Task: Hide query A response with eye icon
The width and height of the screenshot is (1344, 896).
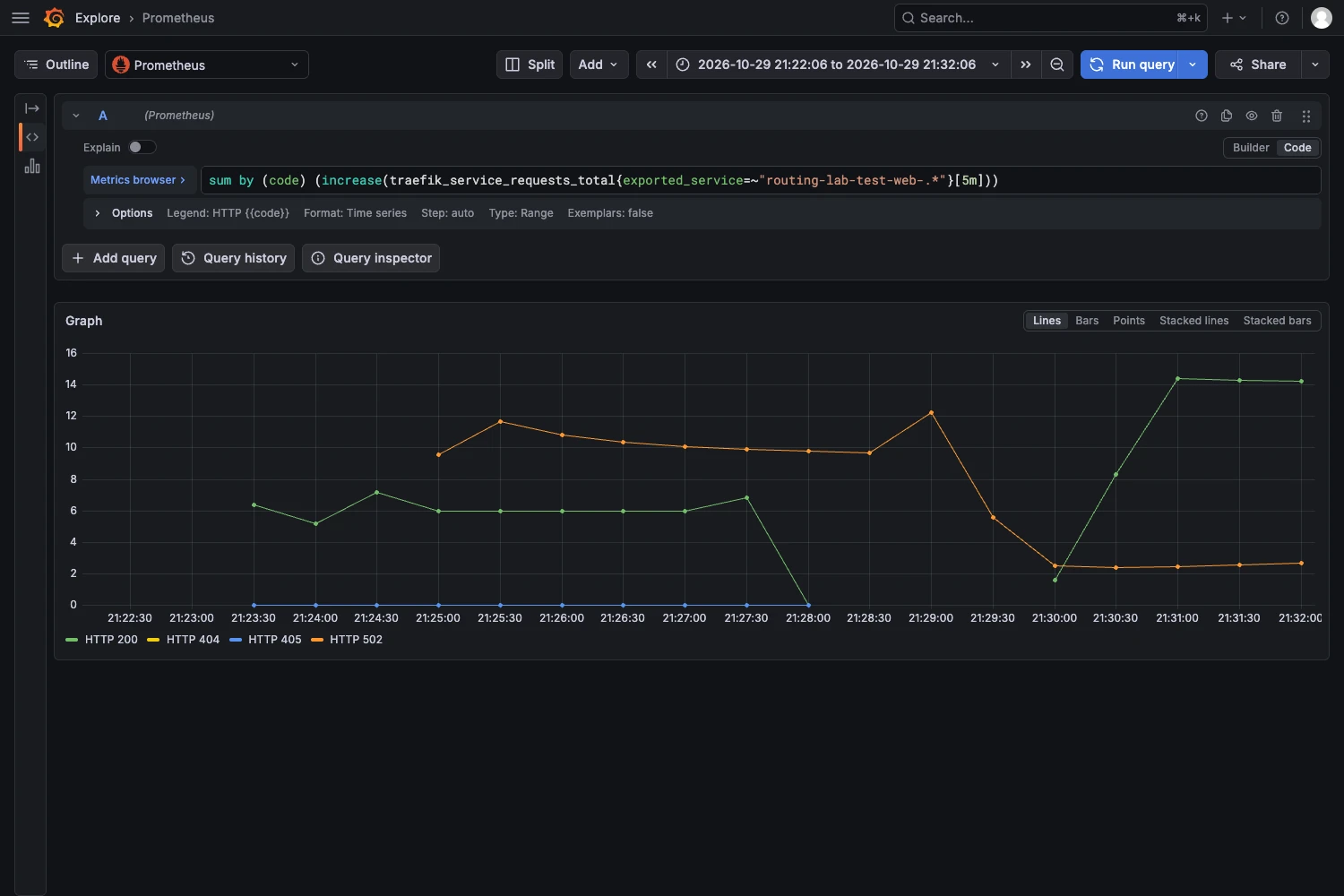Action: click(x=1252, y=116)
